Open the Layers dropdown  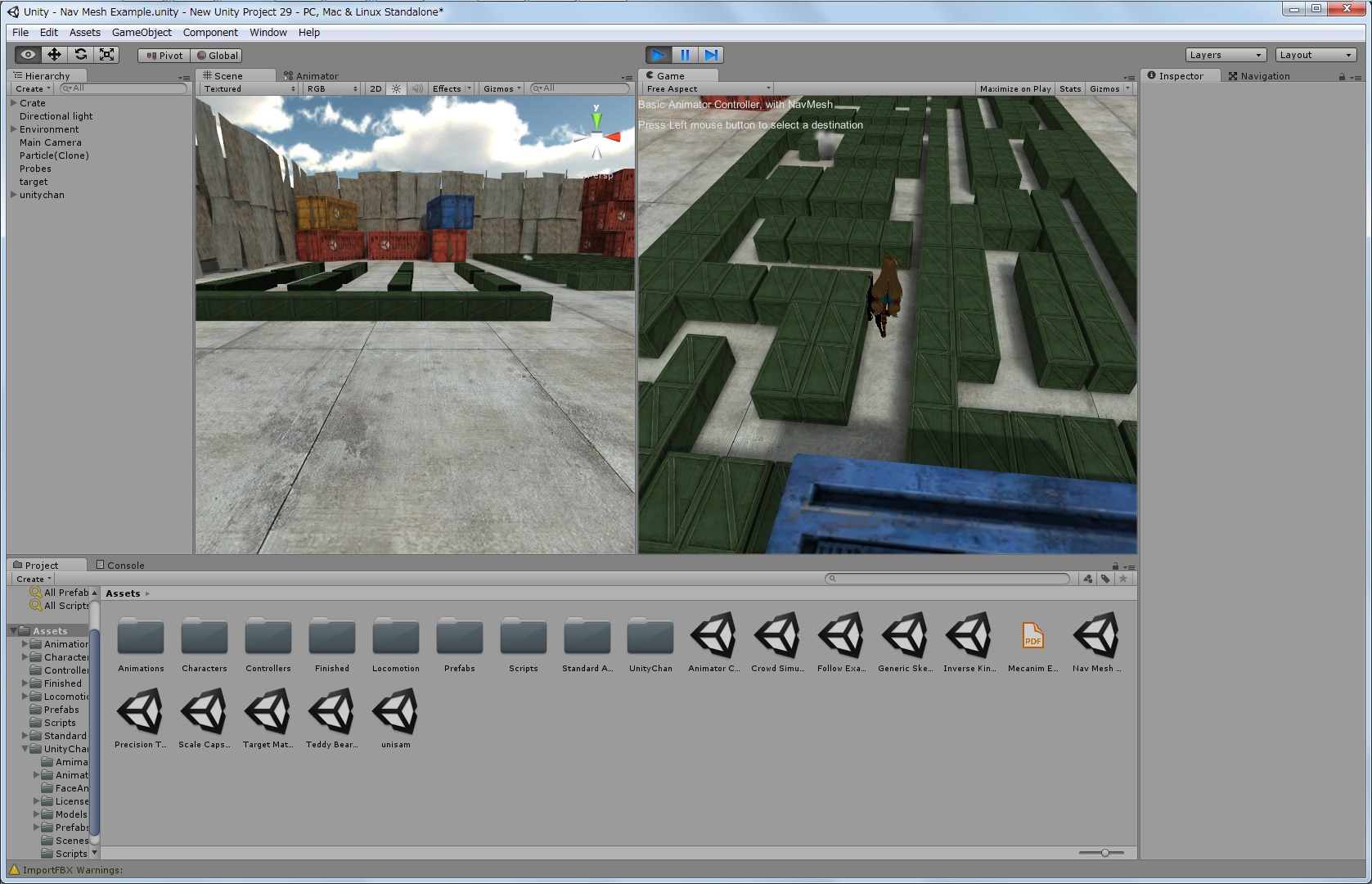(1226, 55)
